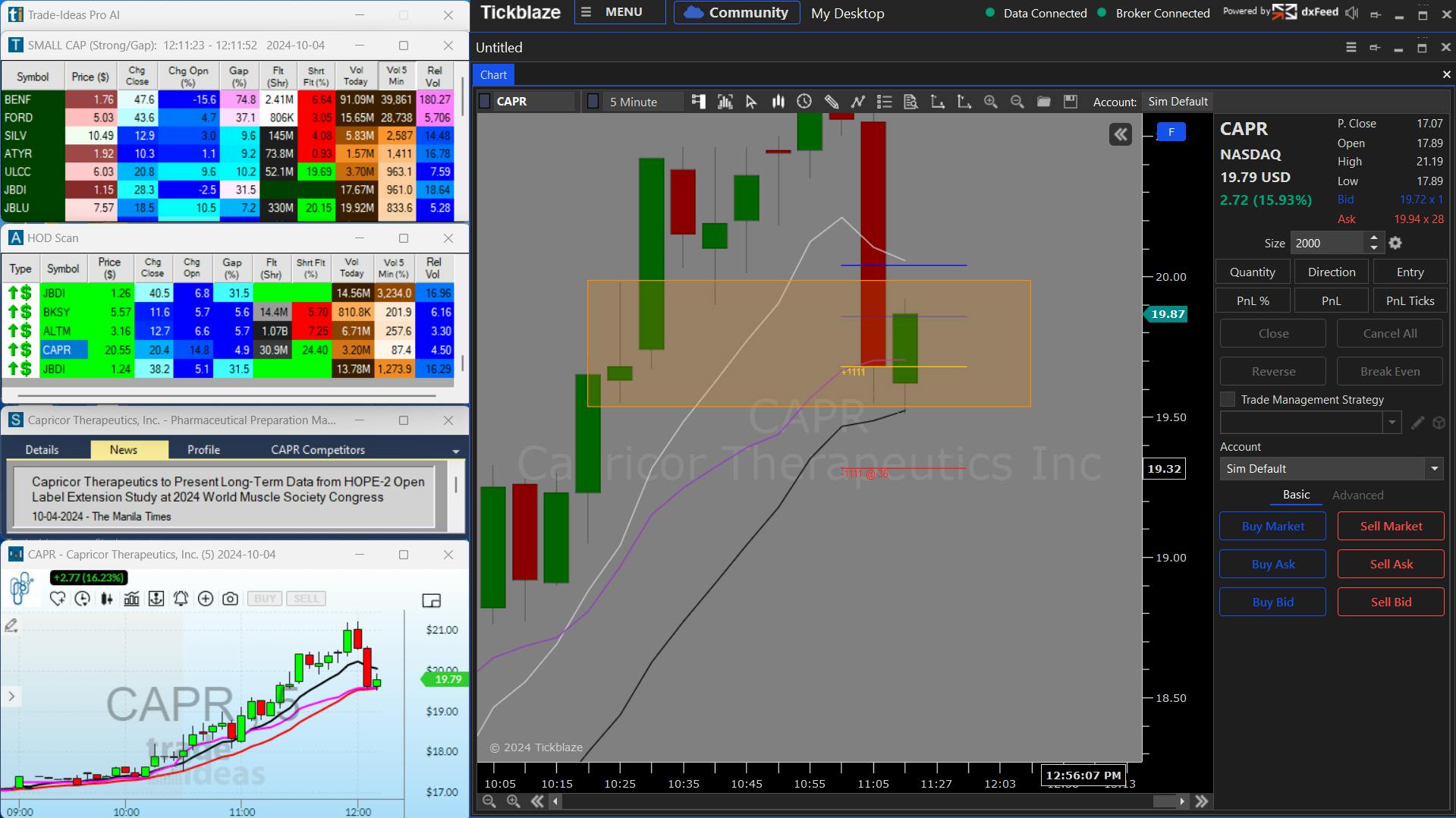The image size is (1456, 818).
Task: Open the Capricor HOPE-2 news headline
Action: [x=228, y=489]
